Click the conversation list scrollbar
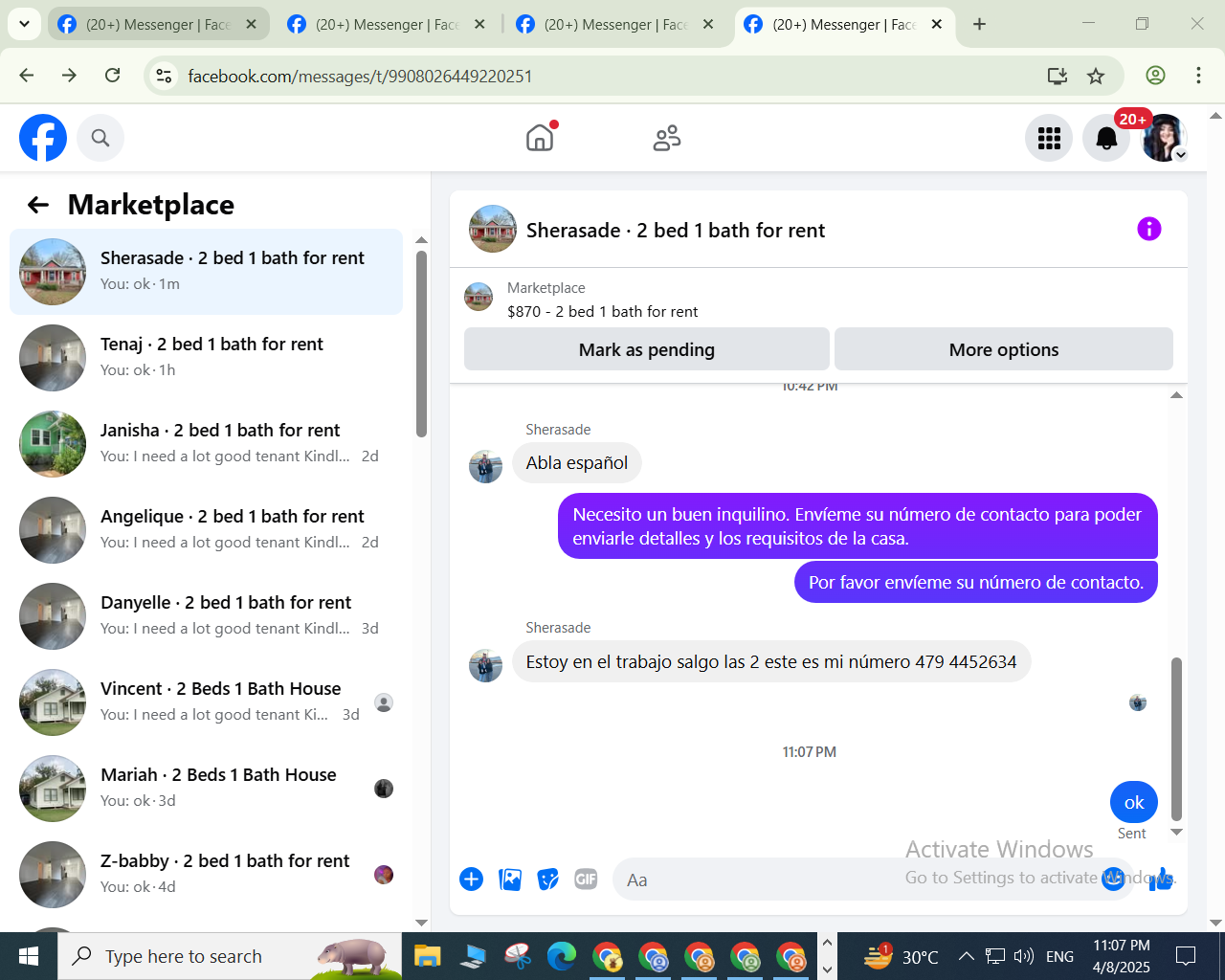The width and height of the screenshot is (1225, 980). 421,345
